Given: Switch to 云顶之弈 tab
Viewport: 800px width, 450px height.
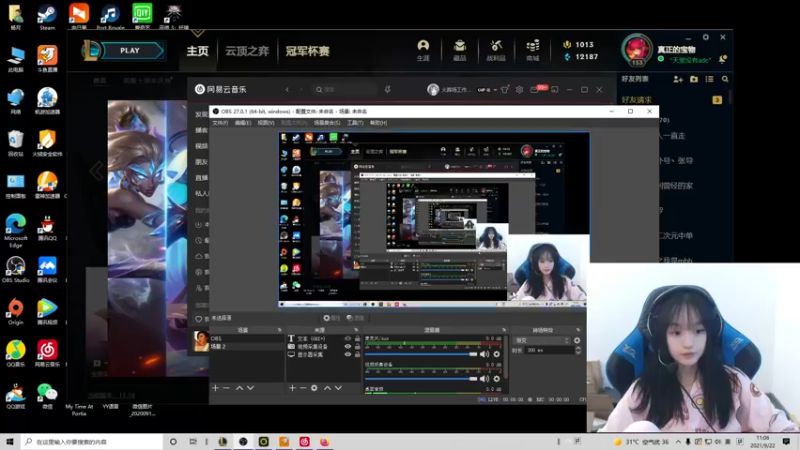Looking at the screenshot, I should 247,51.
